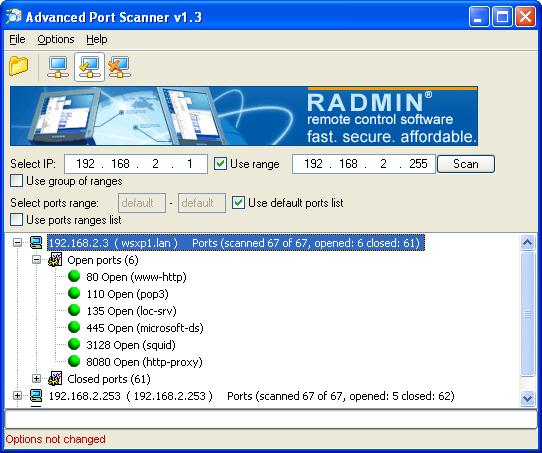
Task: Click the yellow folder open icon
Action: click(x=19, y=66)
